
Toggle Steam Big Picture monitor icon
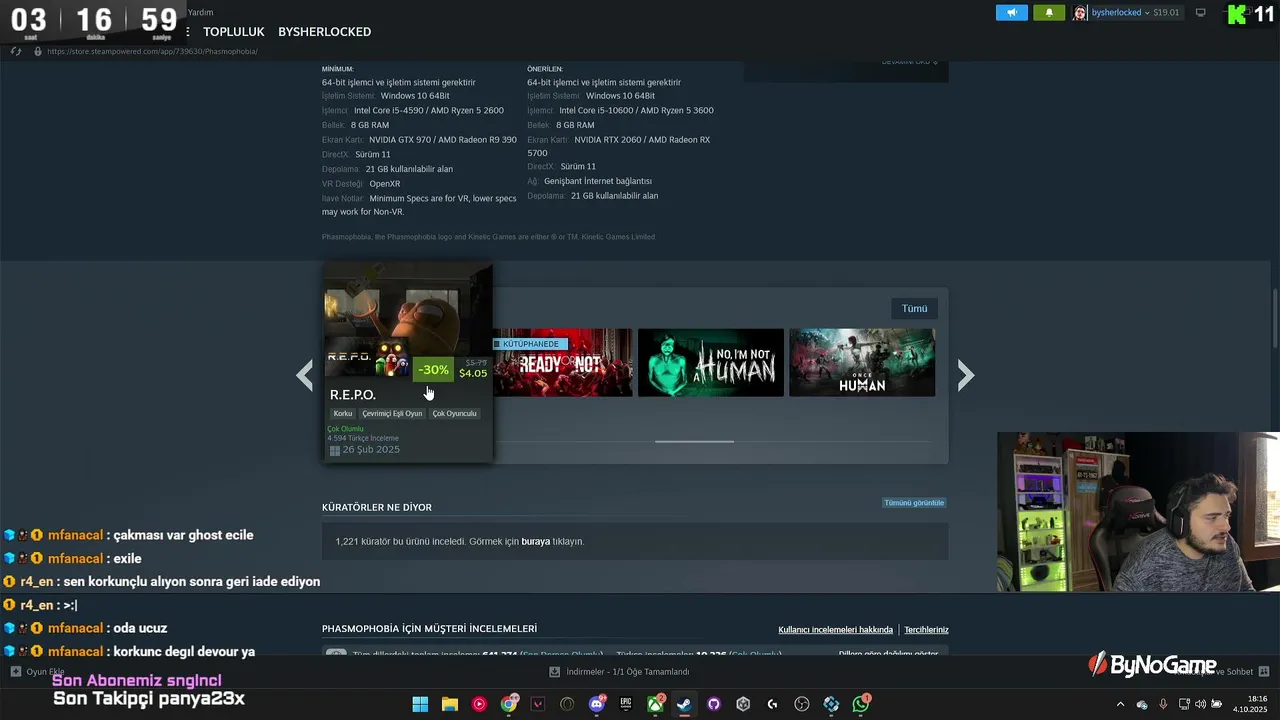(x=1201, y=13)
